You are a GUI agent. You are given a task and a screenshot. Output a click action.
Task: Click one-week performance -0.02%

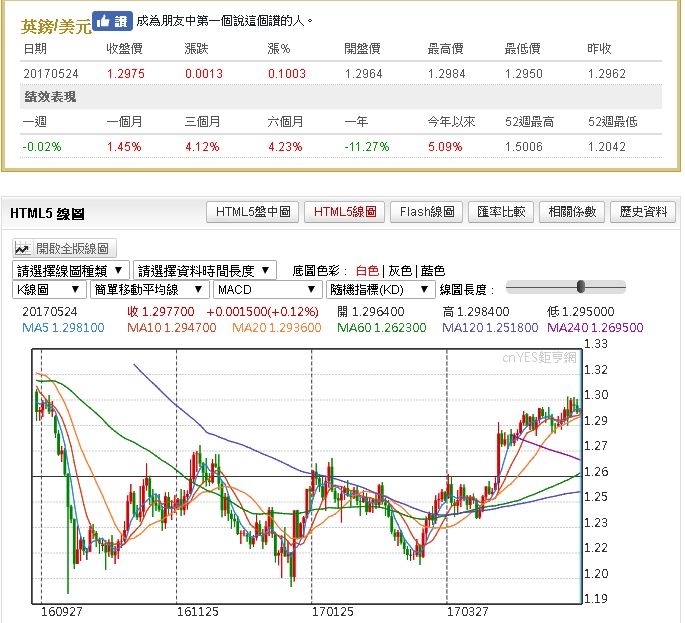point(42,146)
